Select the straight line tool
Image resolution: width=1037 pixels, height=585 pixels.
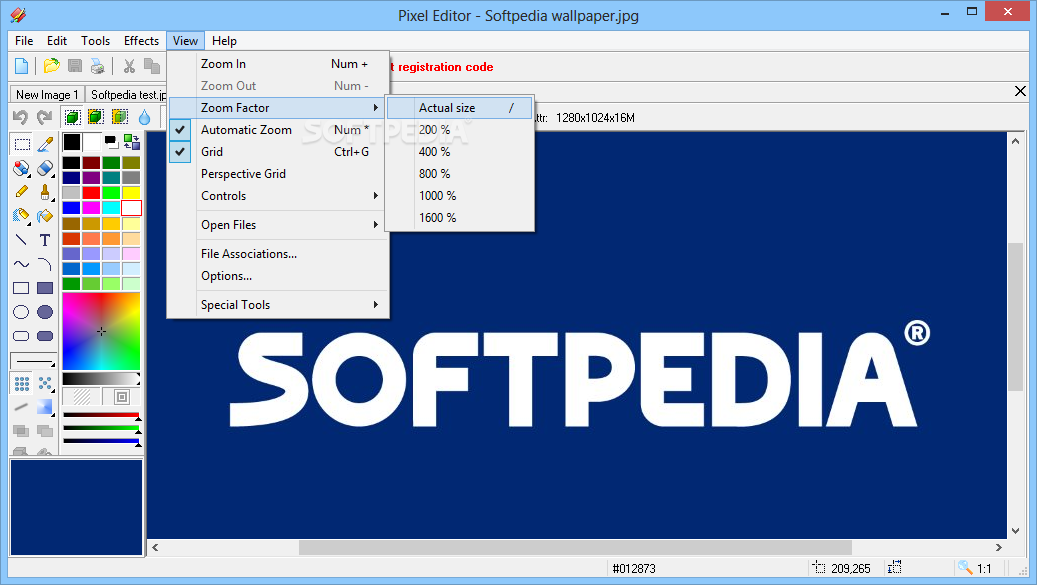(22, 240)
